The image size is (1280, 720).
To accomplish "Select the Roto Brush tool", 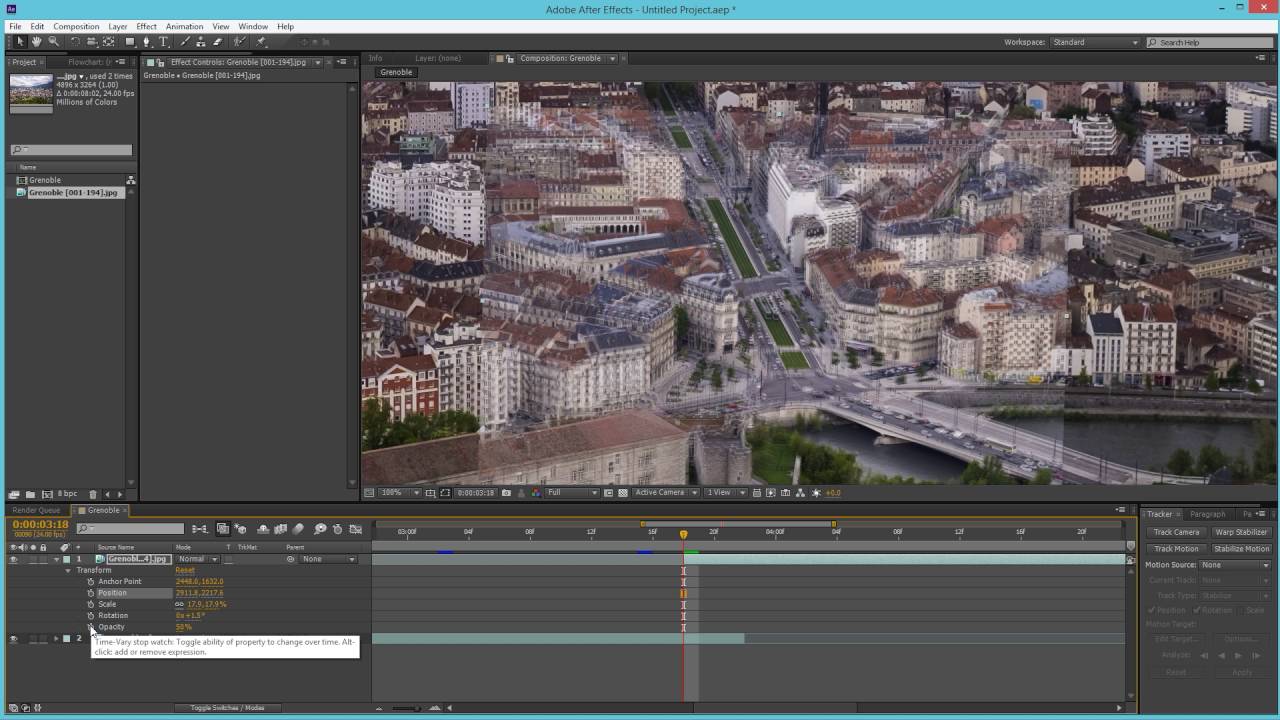I will (x=239, y=42).
